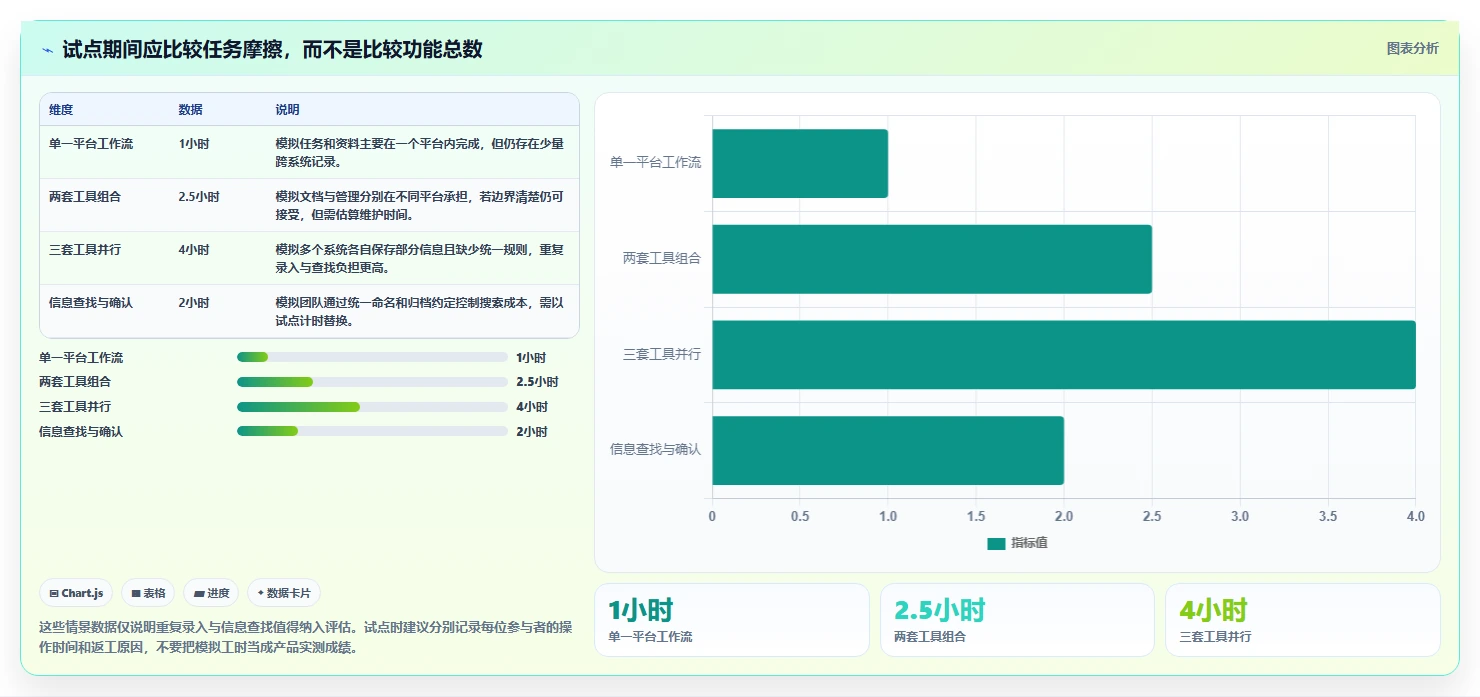Screen dimensions: 1480x697
Task: Click description starting 模拟多个系统各自保存部分信息
Action: (x=420, y=259)
